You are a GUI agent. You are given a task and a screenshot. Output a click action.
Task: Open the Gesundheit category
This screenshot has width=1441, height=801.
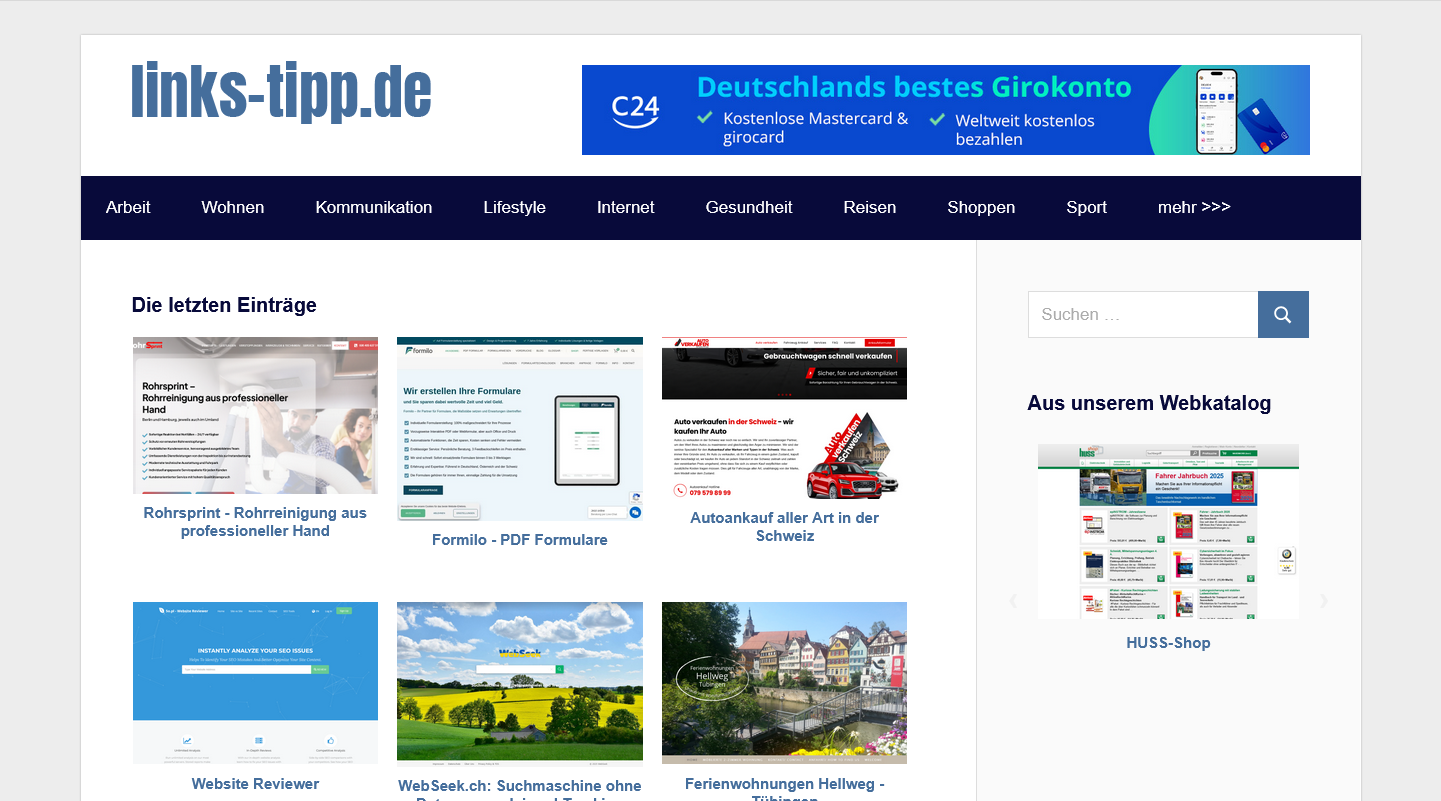(748, 207)
